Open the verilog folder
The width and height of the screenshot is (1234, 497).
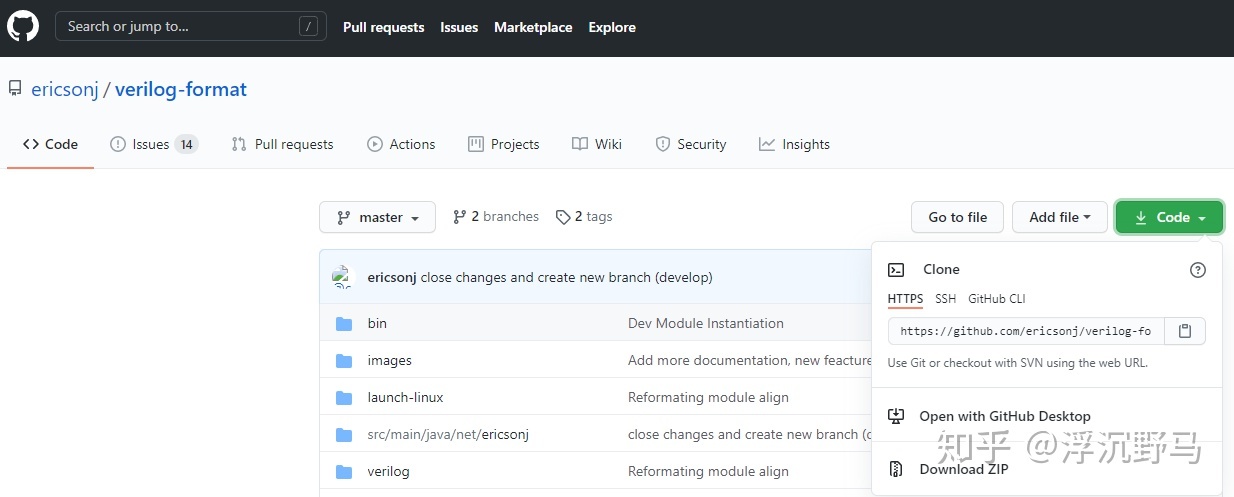[388, 471]
